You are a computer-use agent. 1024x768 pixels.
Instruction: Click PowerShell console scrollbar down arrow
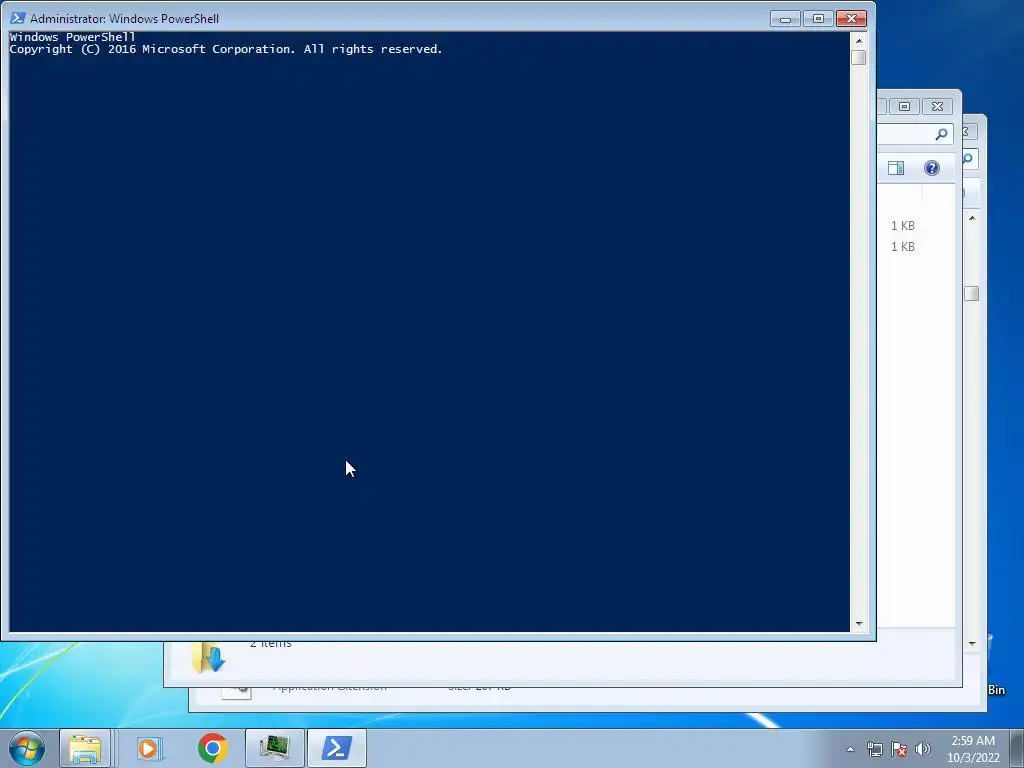pos(859,624)
